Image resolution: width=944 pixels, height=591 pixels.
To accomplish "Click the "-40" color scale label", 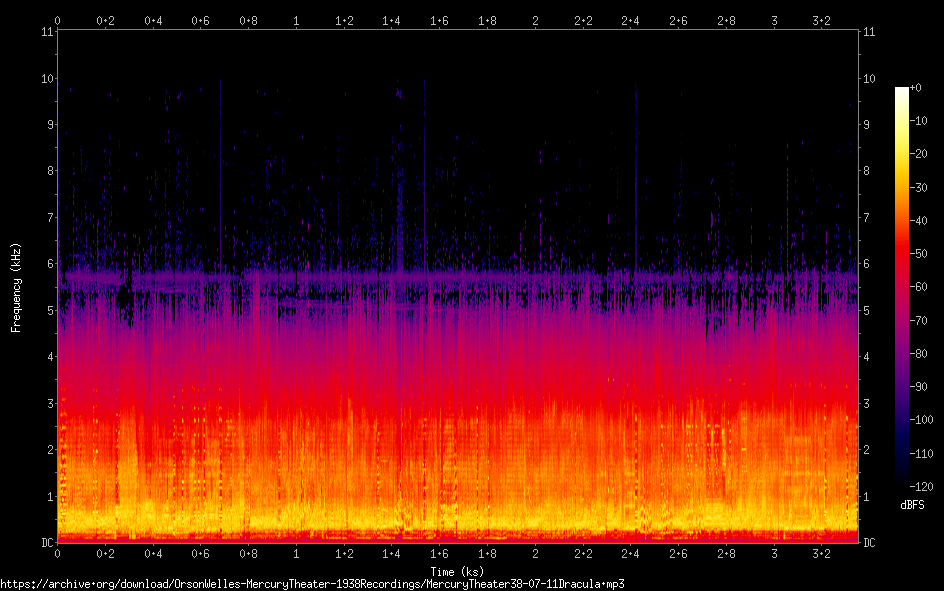I will point(918,221).
